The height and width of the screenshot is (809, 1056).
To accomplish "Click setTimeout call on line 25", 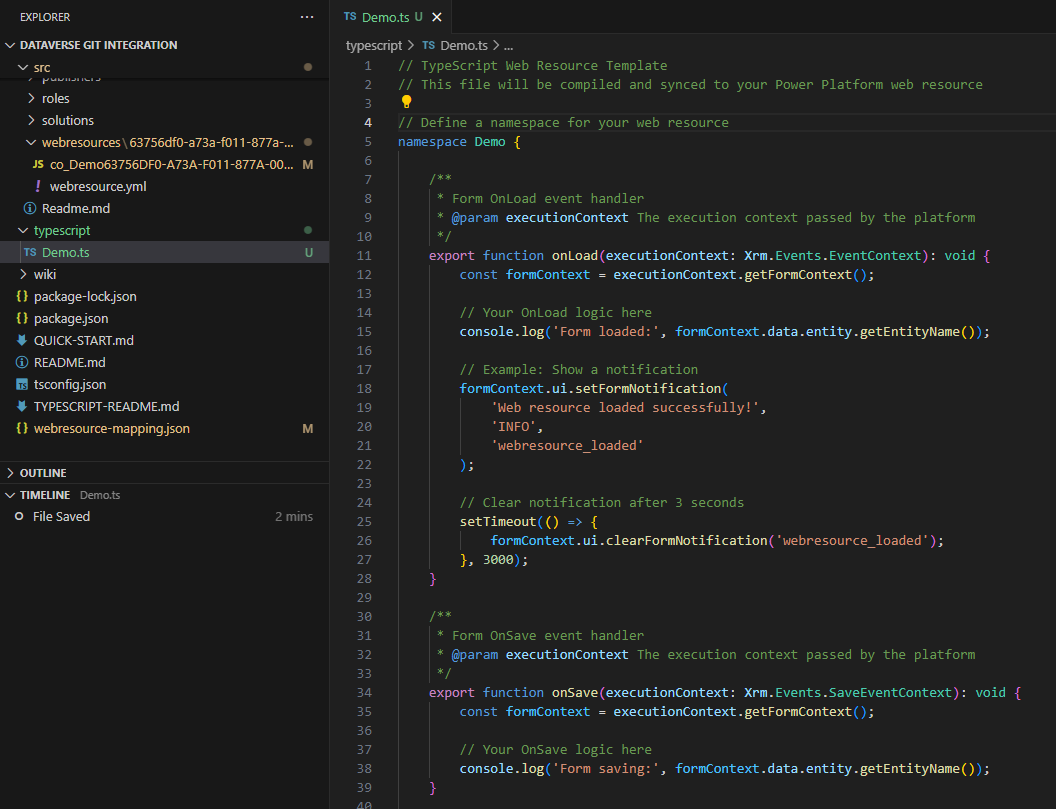I will [498, 522].
